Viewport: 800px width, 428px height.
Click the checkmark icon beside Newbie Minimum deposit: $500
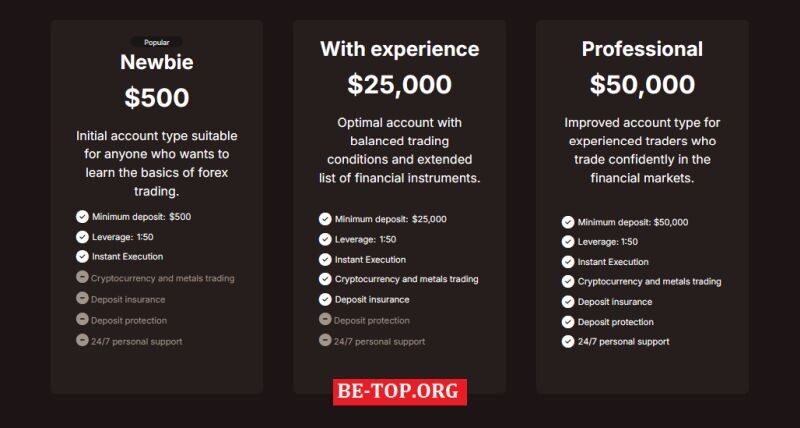pyautogui.click(x=82, y=217)
